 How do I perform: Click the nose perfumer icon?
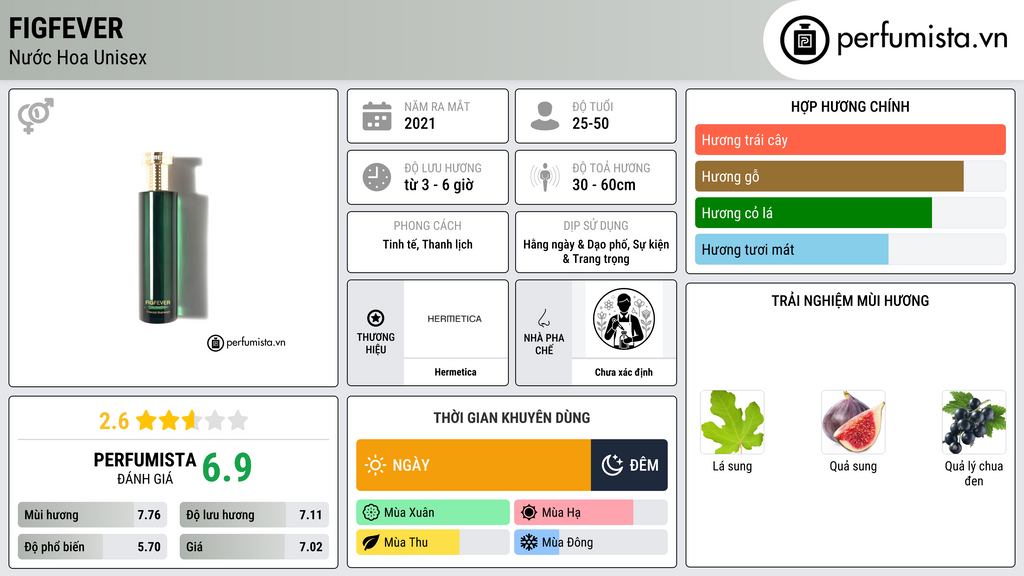543,318
